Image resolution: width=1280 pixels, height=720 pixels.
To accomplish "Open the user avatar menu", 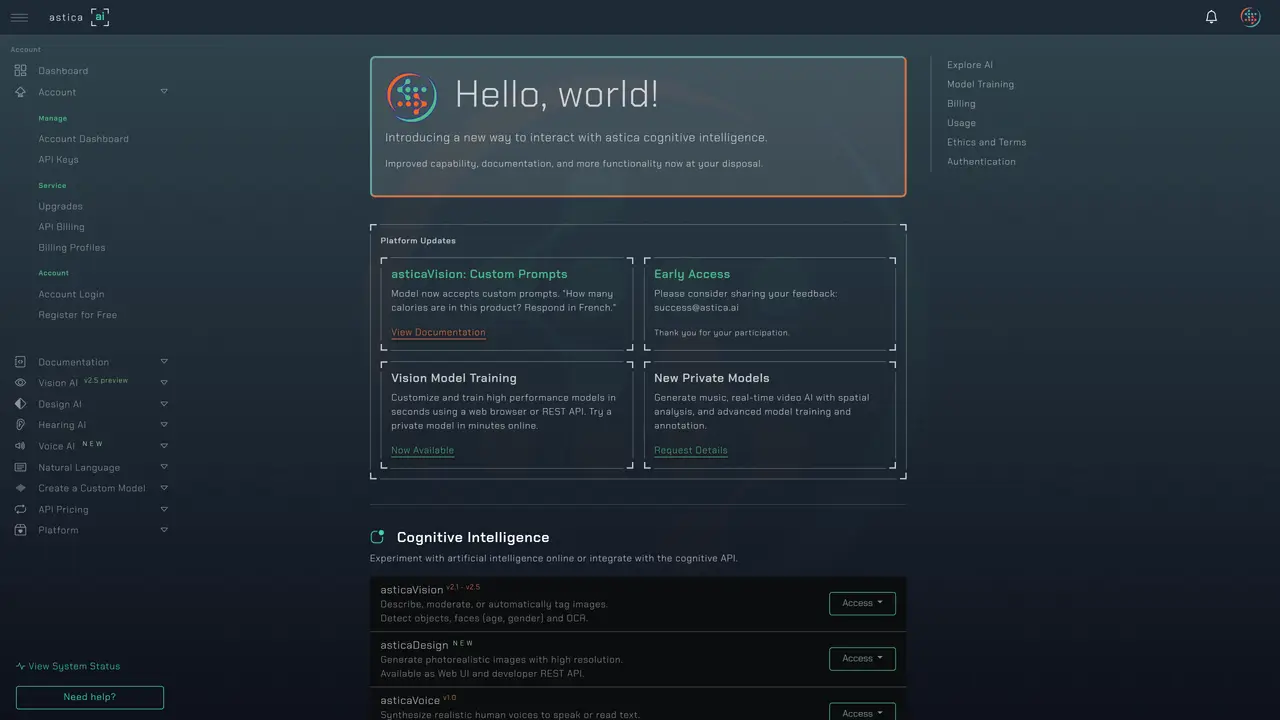I will [x=1250, y=17].
